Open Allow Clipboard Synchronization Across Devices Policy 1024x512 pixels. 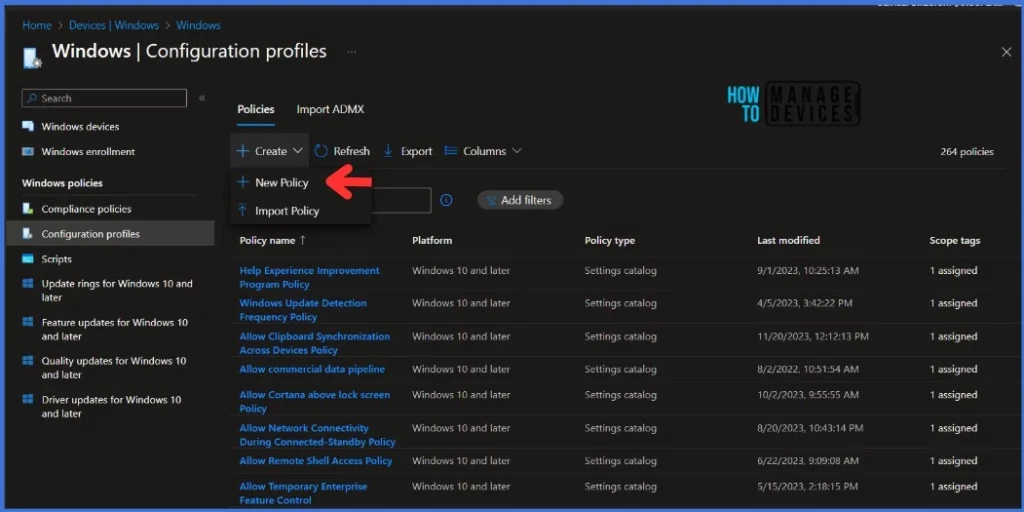point(315,343)
